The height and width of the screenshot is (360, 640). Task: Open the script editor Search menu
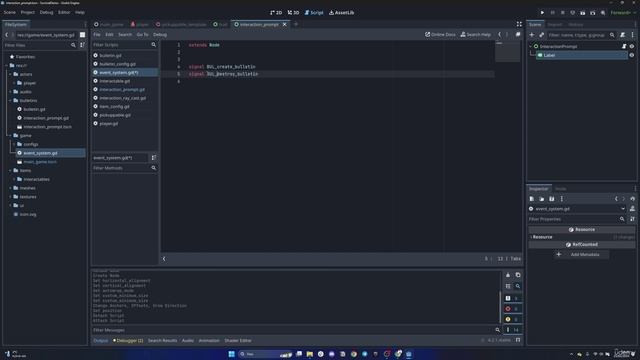(125, 35)
